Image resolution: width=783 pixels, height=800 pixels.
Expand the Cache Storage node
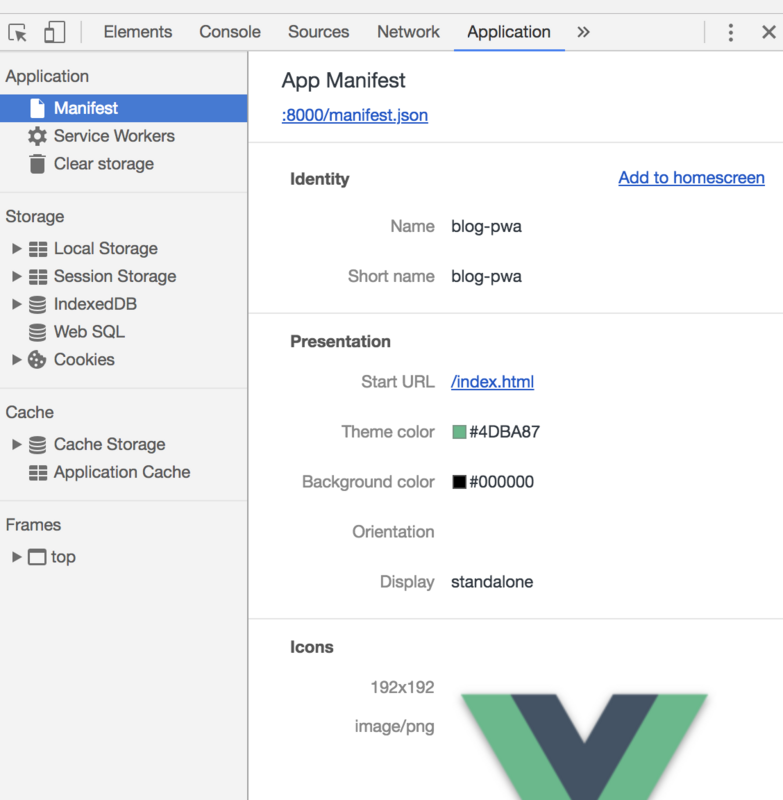pos(16,444)
